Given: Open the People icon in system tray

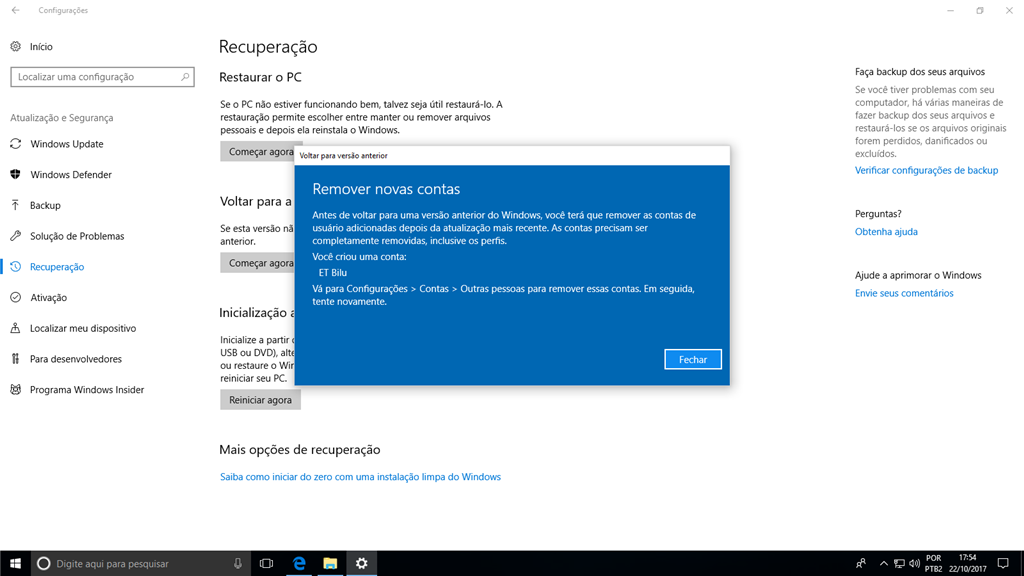Looking at the screenshot, I should pos(861,564).
